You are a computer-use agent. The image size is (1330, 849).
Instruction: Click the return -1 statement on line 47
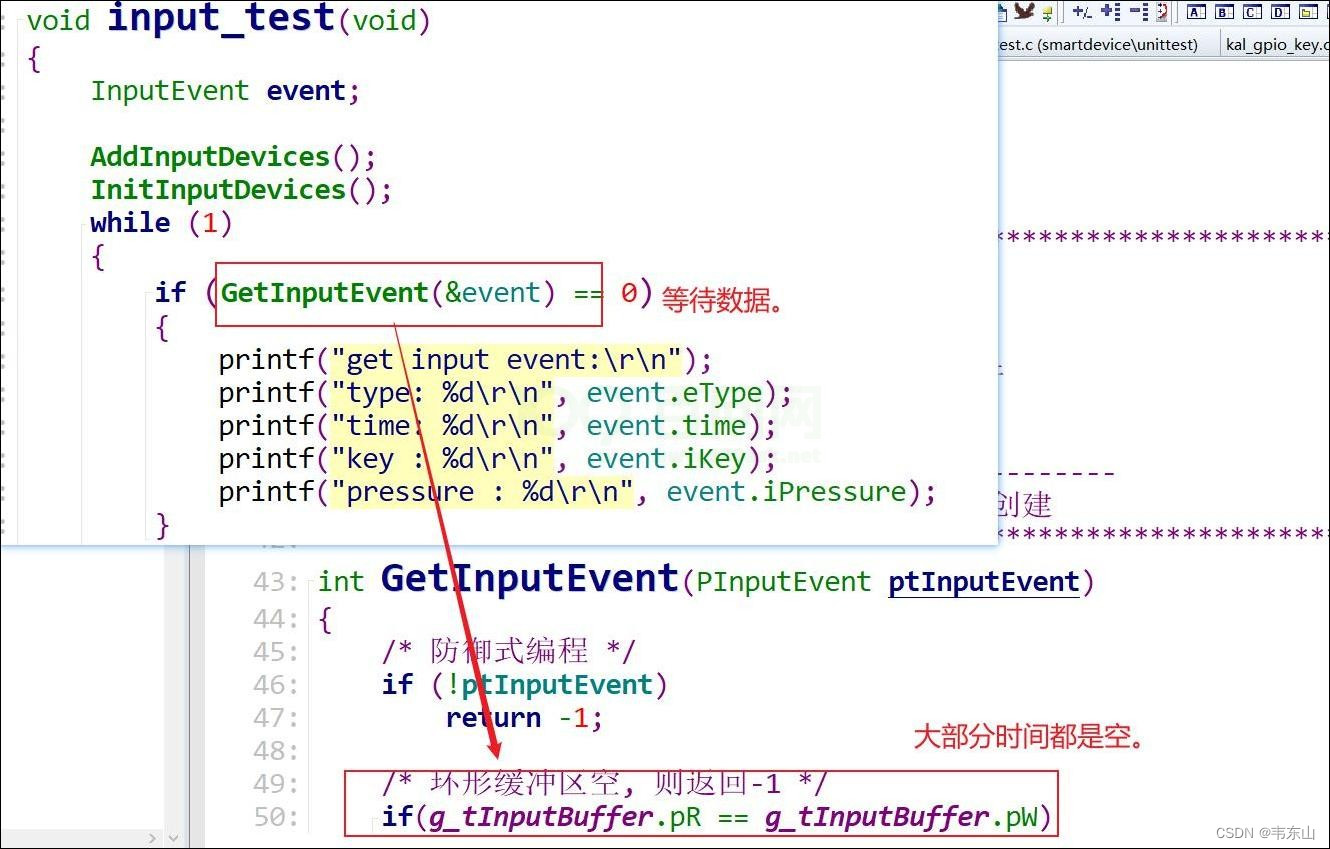(524, 718)
